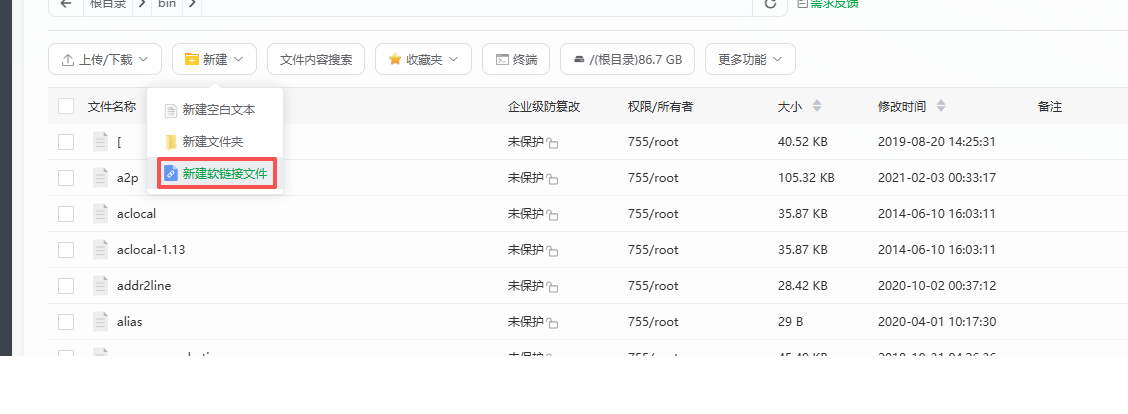Open the 上传/下载 dropdown
The height and width of the screenshot is (414, 1128).
[x=105, y=60]
